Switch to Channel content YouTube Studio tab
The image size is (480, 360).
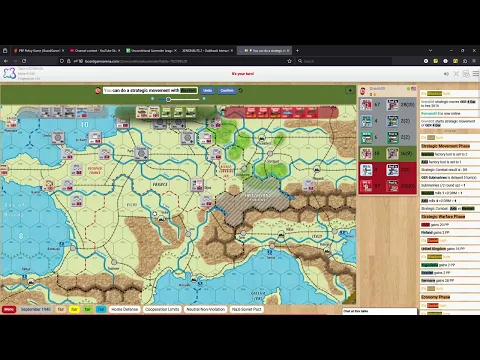(x=94, y=50)
